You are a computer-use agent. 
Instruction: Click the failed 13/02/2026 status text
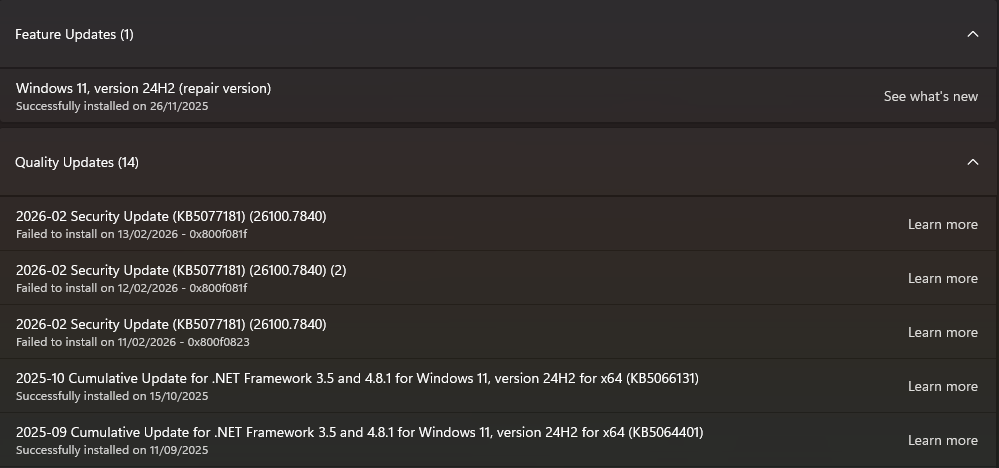coord(131,234)
